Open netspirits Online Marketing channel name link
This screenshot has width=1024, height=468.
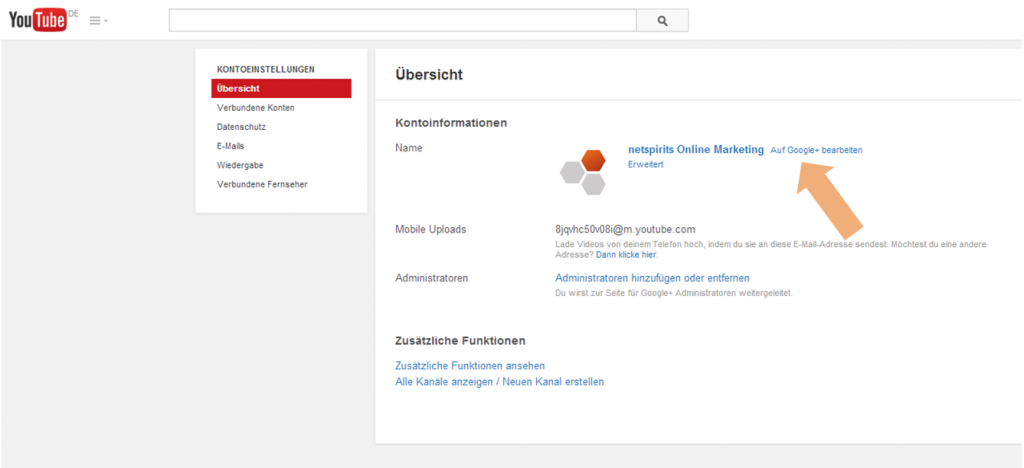[x=695, y=149]
